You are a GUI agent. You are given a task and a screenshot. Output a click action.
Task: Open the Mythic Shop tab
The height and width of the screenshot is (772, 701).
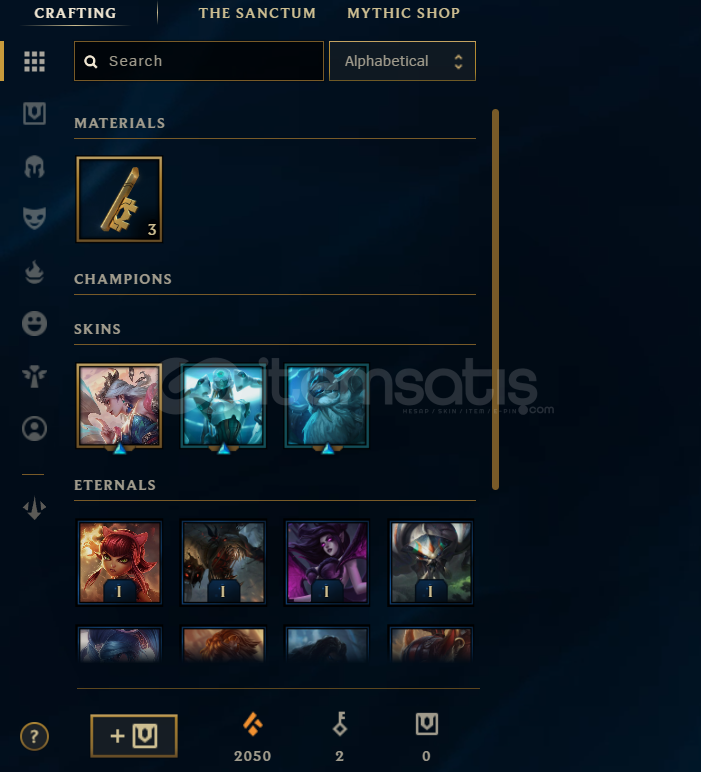click(x=404, y=13)
